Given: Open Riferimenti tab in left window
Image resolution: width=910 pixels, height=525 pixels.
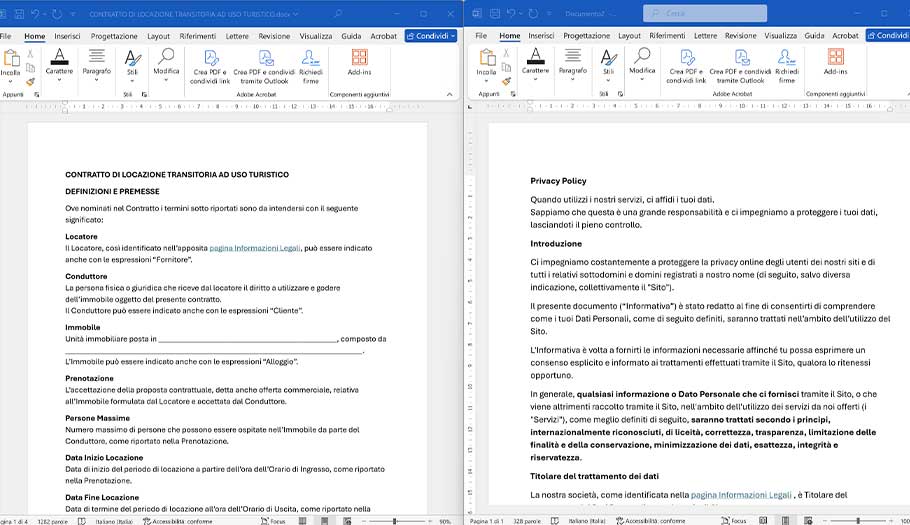Looking at the screenshot, I should click(197, 36).
